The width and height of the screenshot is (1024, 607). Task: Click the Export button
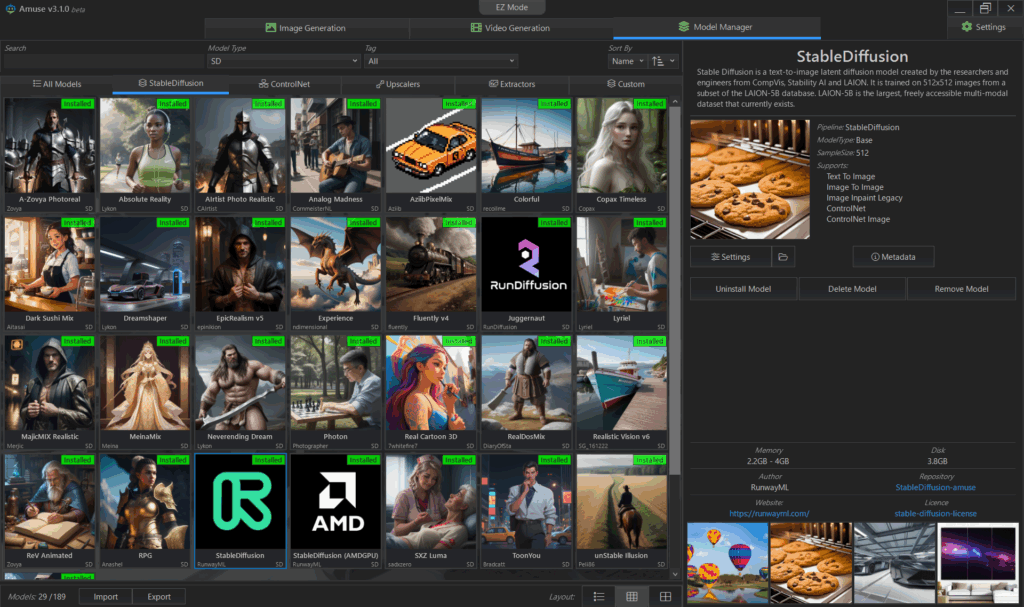159,597
